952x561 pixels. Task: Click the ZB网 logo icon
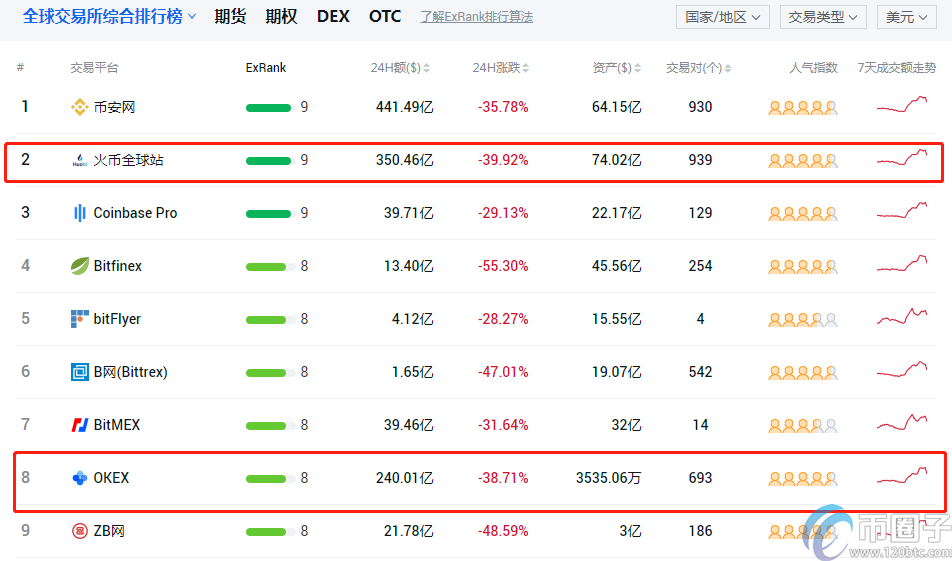(x=80, y=531)
